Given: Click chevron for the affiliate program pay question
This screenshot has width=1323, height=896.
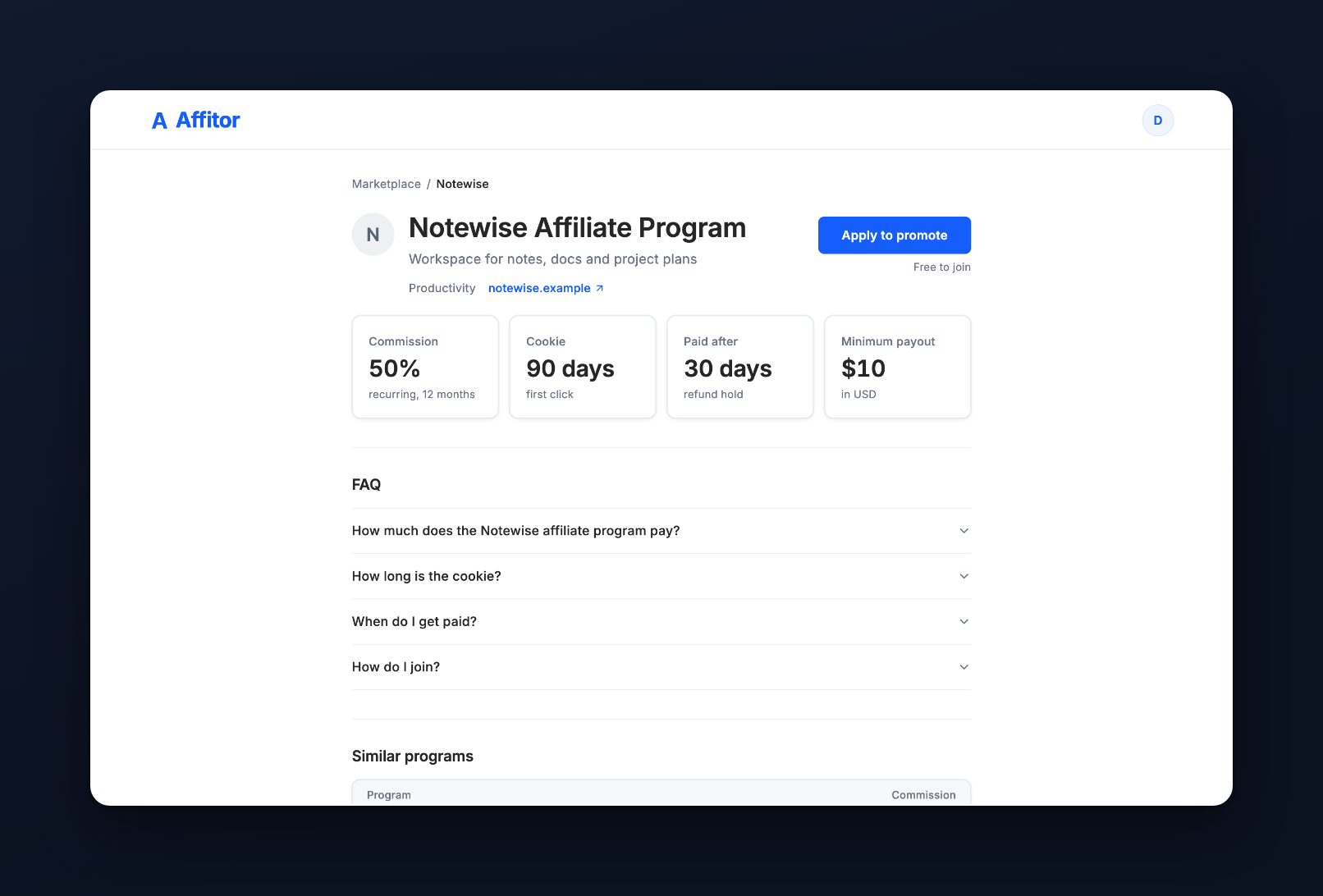Looking at the screenshot, I should point(964,531).
